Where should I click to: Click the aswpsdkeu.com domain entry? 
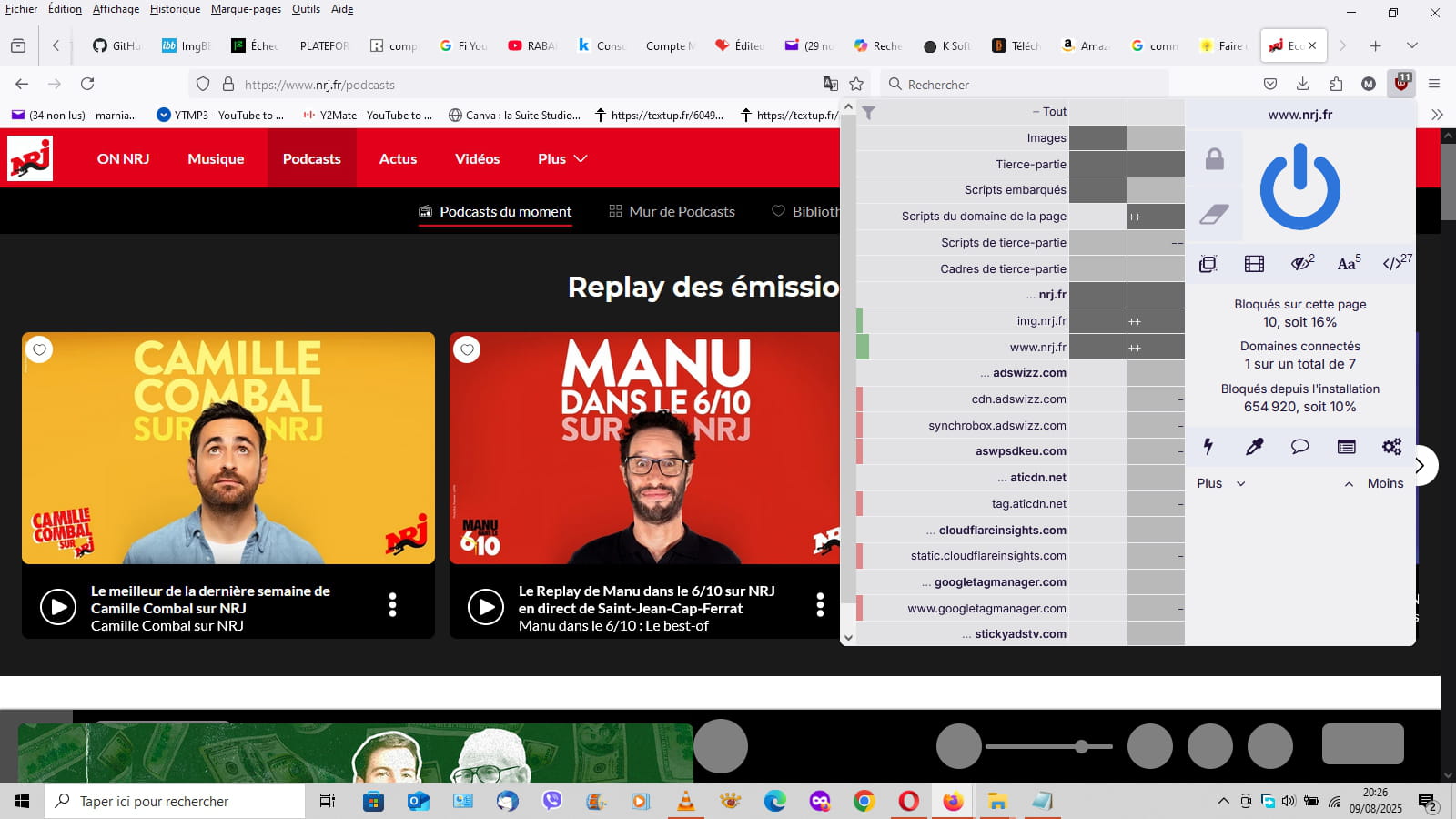pos(963,450)
